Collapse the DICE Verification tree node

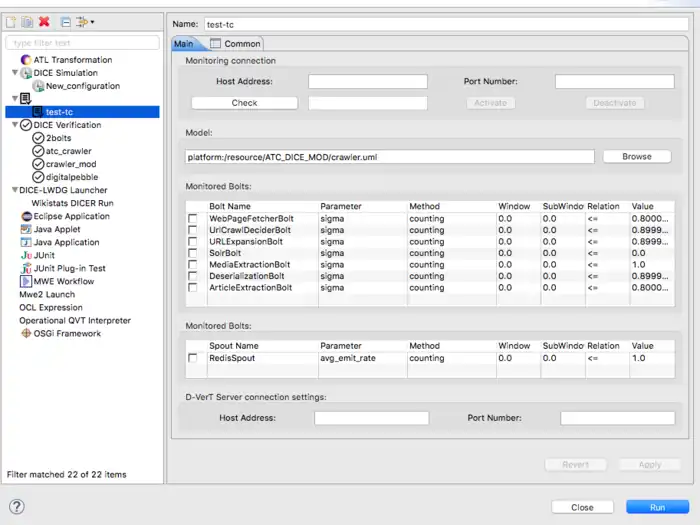coord(15,125)
